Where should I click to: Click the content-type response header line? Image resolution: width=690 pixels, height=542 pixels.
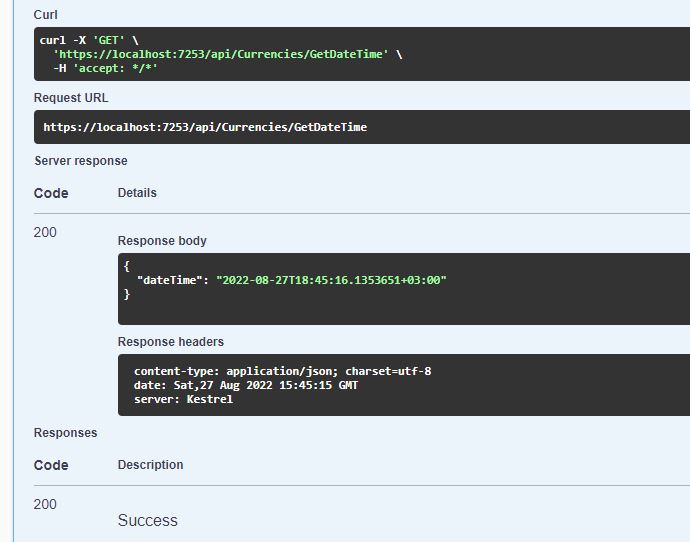click(x=282, y=371)
